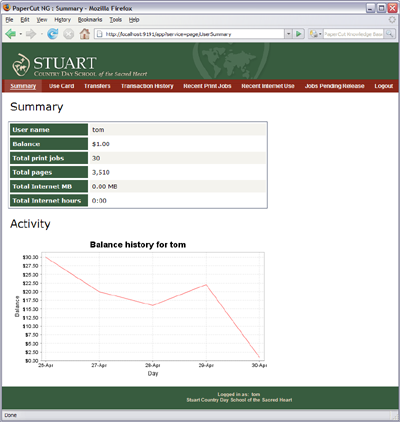Click the user name value 'tom'

tap(98, 130)
